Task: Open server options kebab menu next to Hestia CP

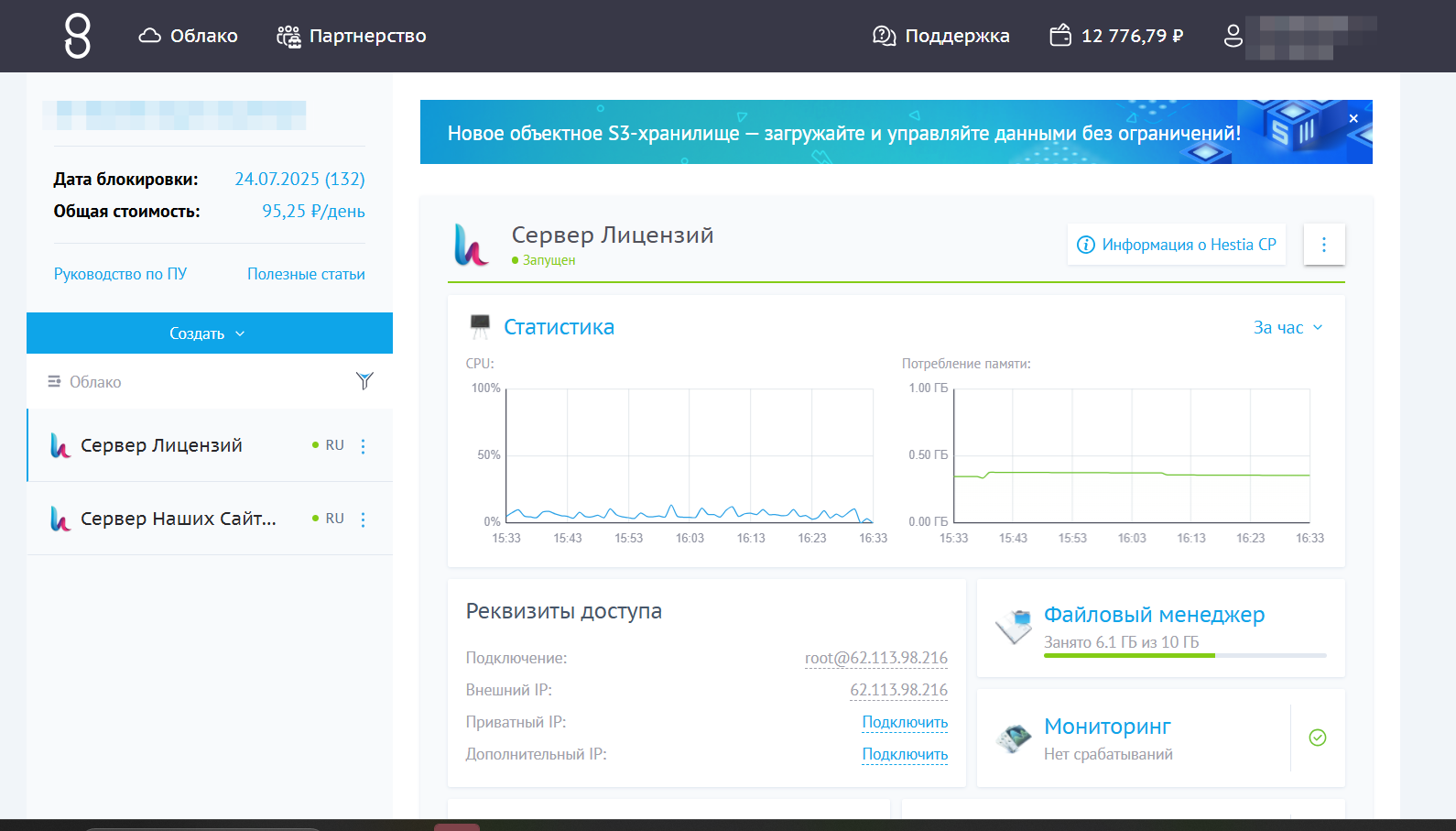Action: pyautogui.click(x=1323, y=245)
